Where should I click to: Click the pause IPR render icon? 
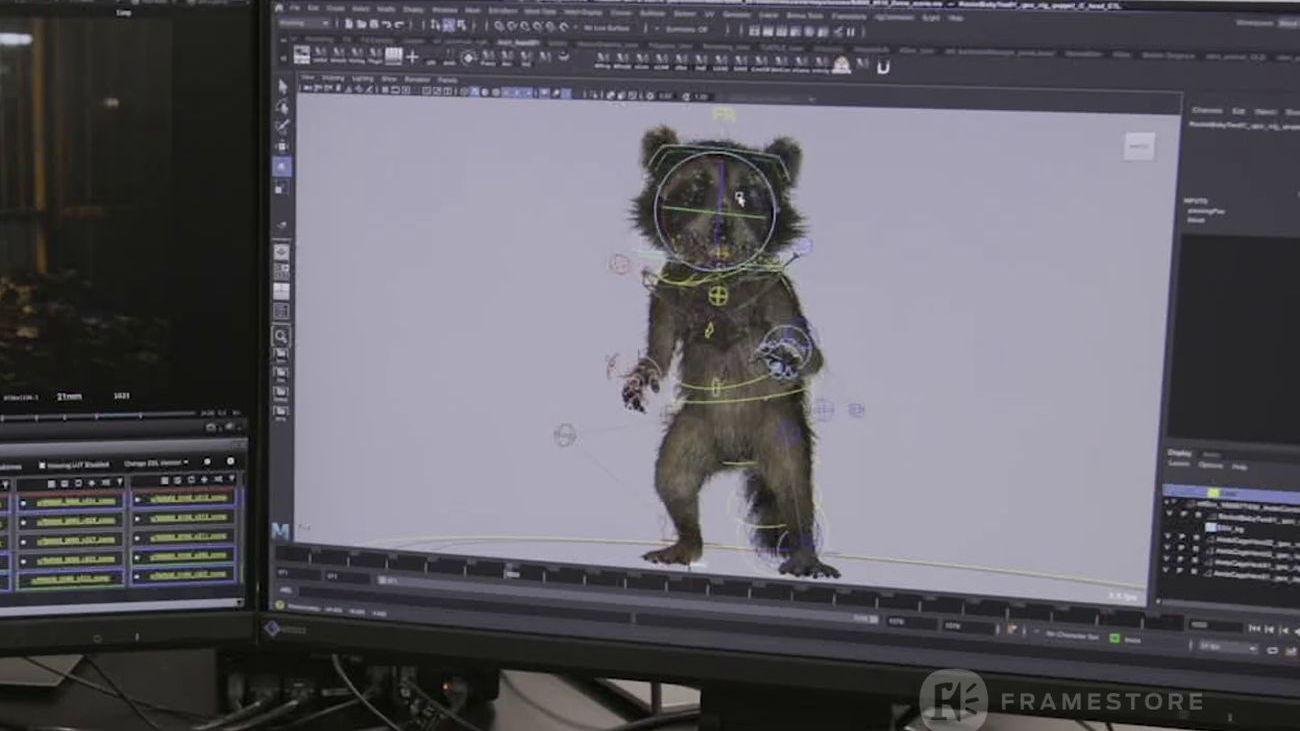click(x=851, y=32)
